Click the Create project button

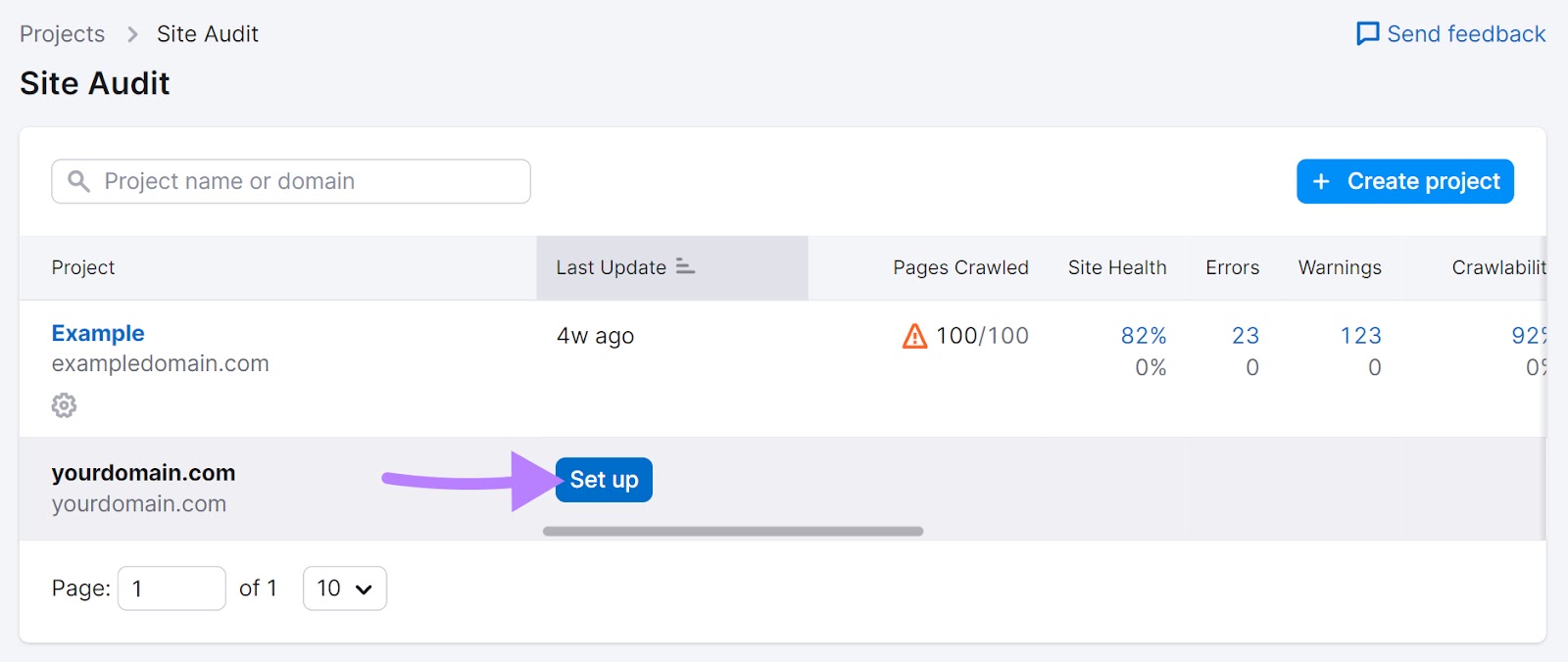(x=1405, y=181)
